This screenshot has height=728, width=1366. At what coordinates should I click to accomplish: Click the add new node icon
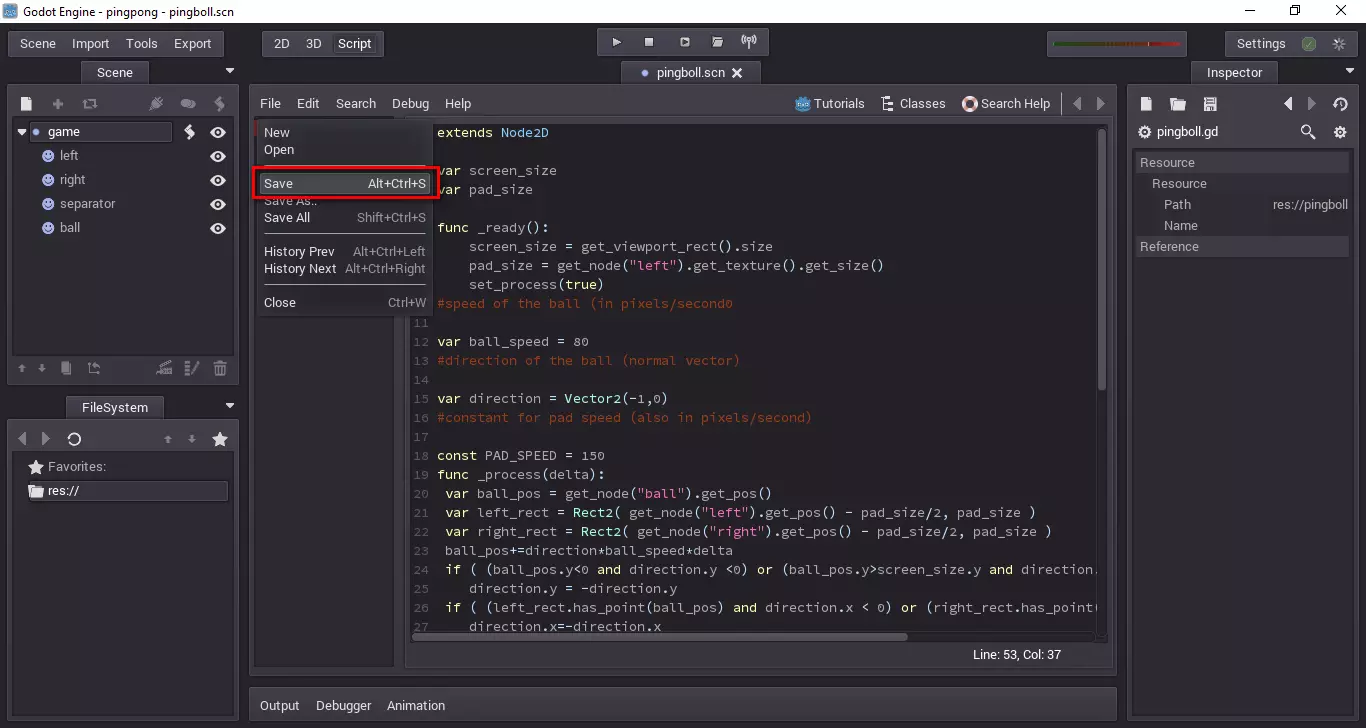(58, 104)
